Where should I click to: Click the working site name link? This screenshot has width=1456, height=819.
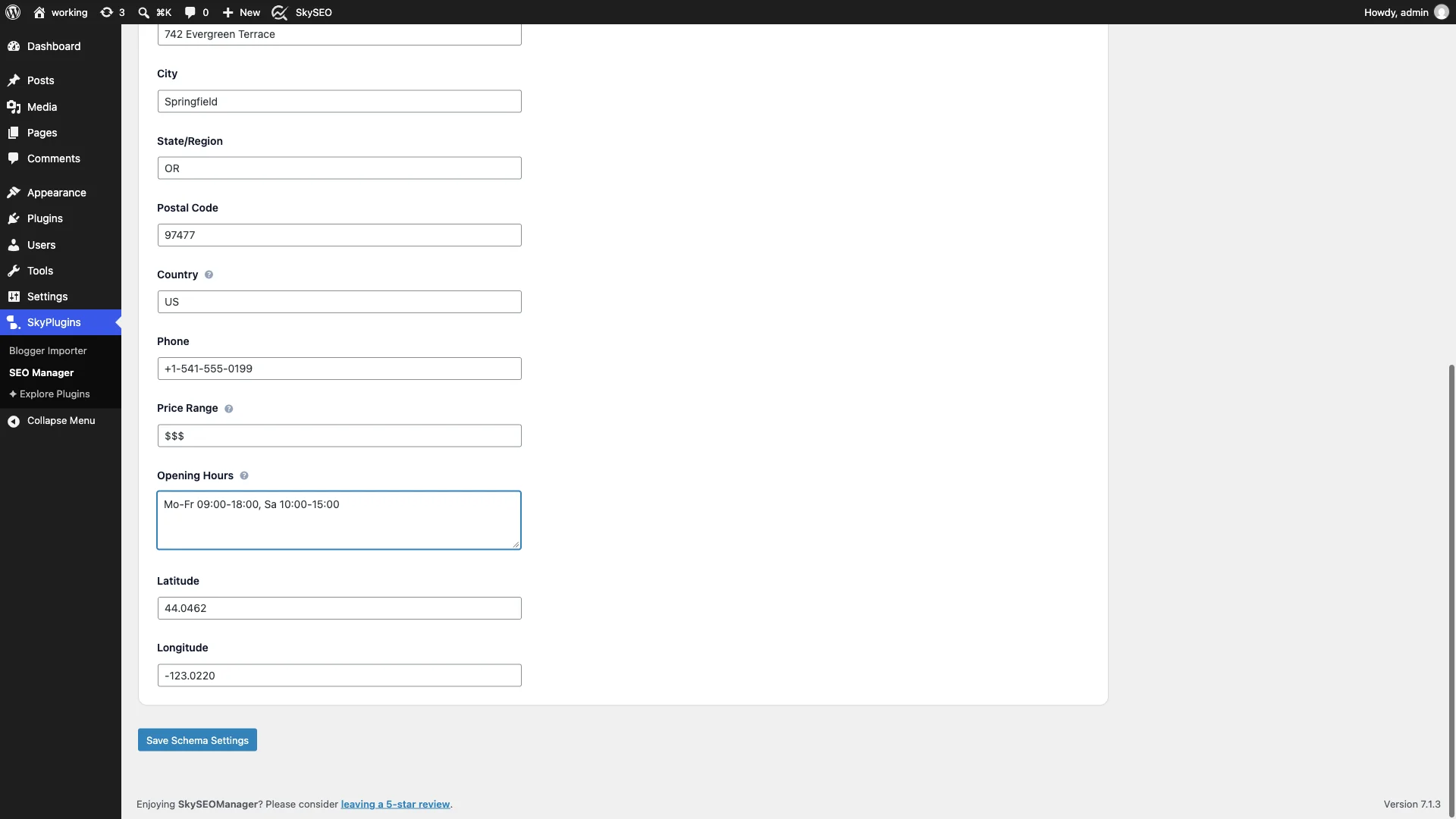pyautogui.click(x=69, y=12)
